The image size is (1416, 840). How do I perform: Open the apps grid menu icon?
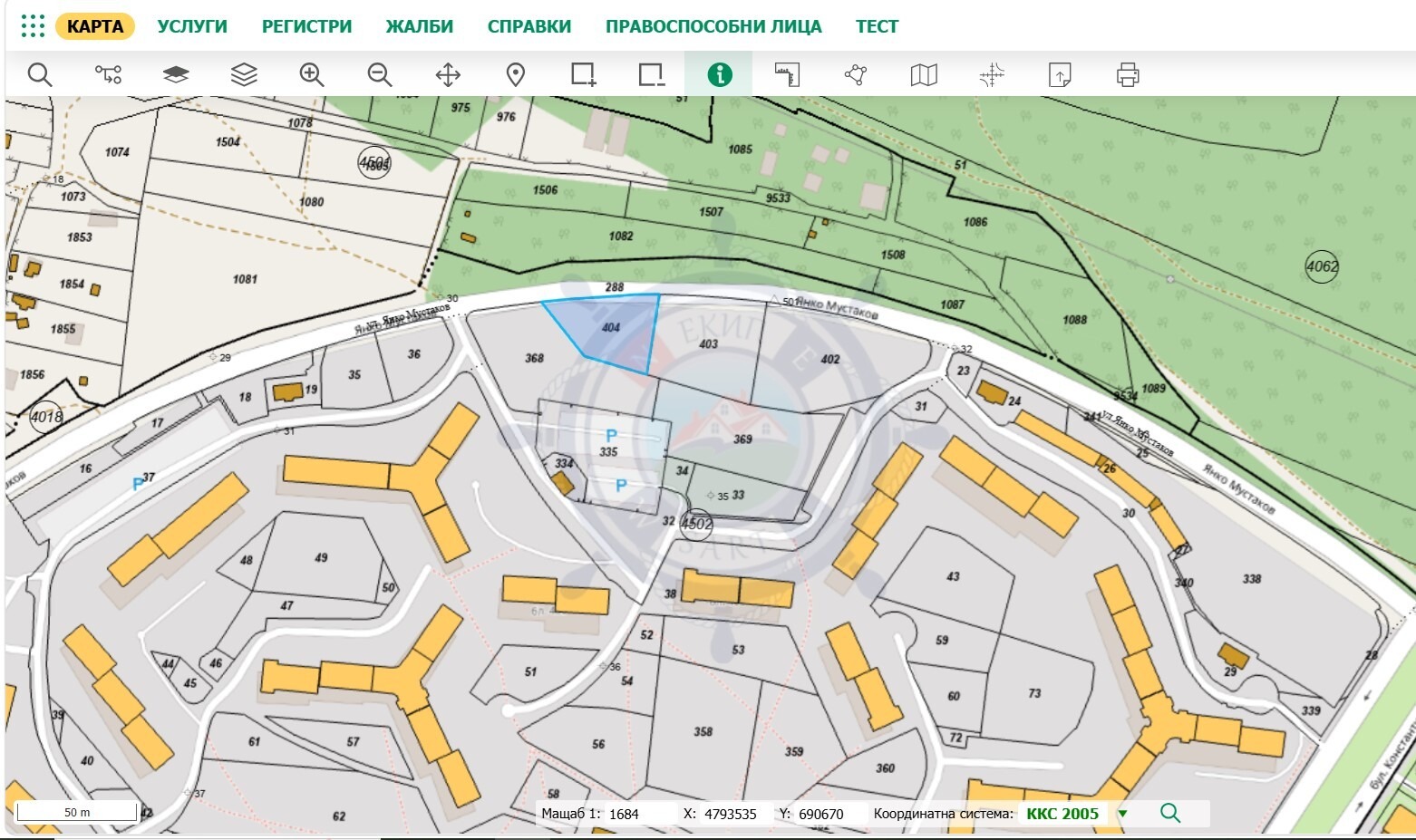[x=33, y=26]
